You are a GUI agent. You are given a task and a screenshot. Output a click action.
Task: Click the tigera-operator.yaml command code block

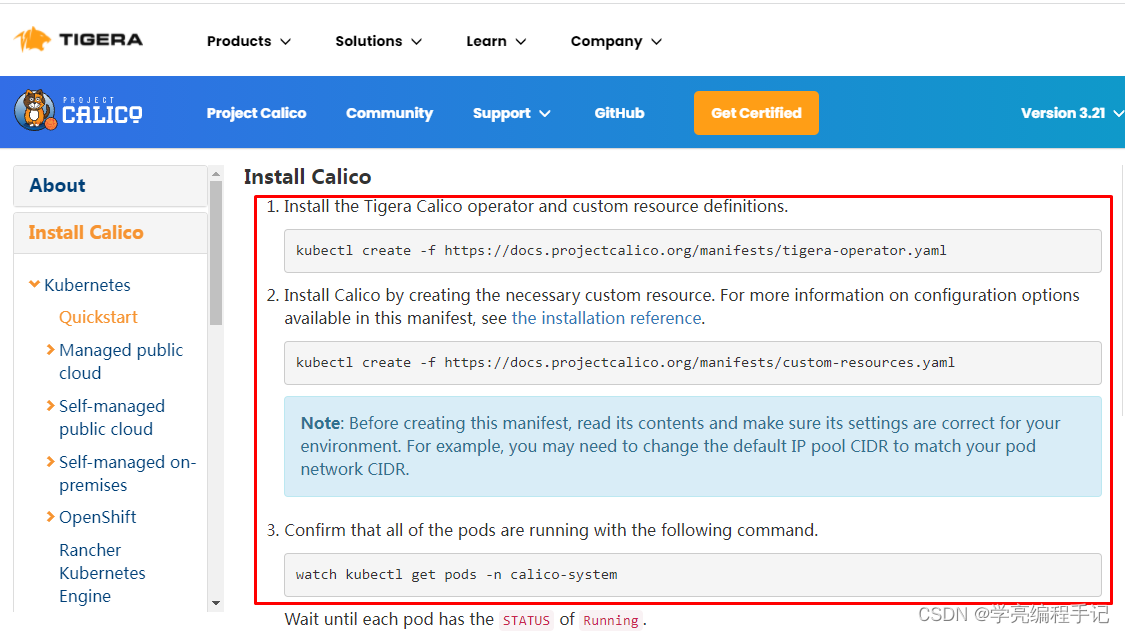point(692,250)
